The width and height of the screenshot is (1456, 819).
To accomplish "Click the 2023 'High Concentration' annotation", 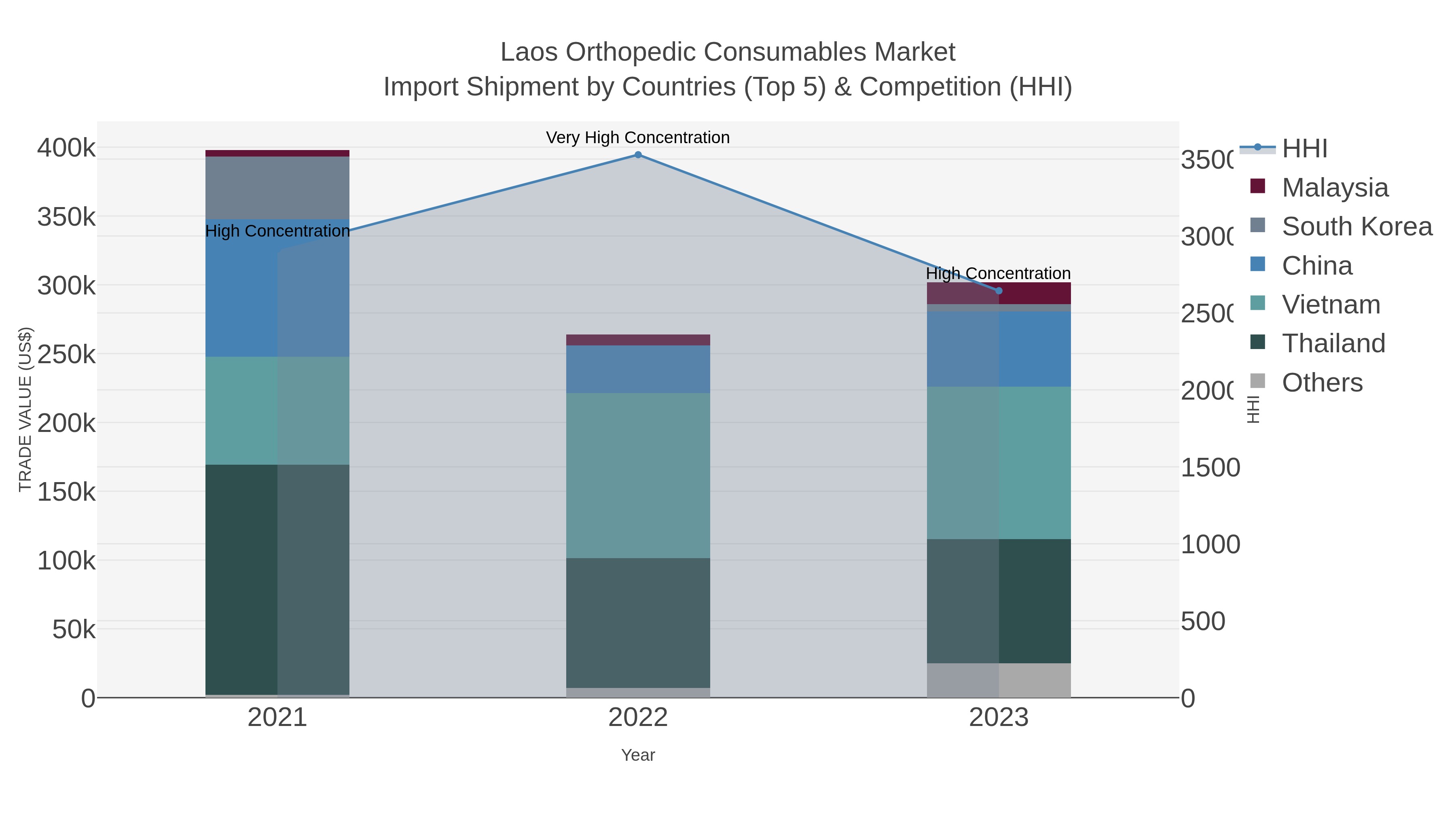I will (x=999, y=273).
